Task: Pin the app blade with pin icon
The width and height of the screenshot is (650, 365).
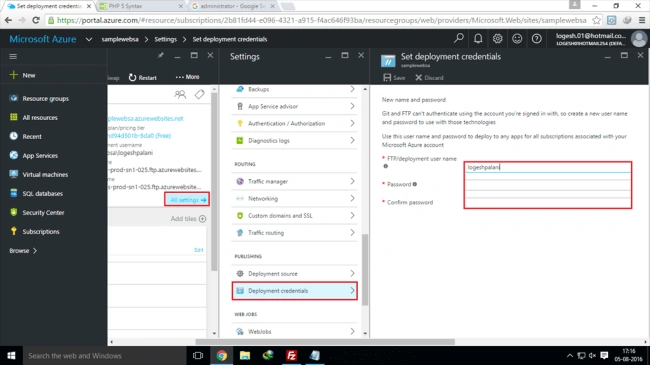Action: [x=160, y=56]
